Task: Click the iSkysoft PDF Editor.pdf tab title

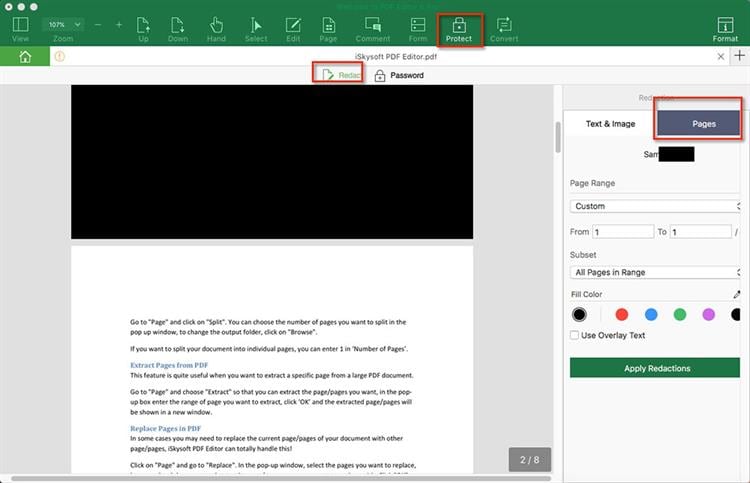Action: [x=396, y=56]
